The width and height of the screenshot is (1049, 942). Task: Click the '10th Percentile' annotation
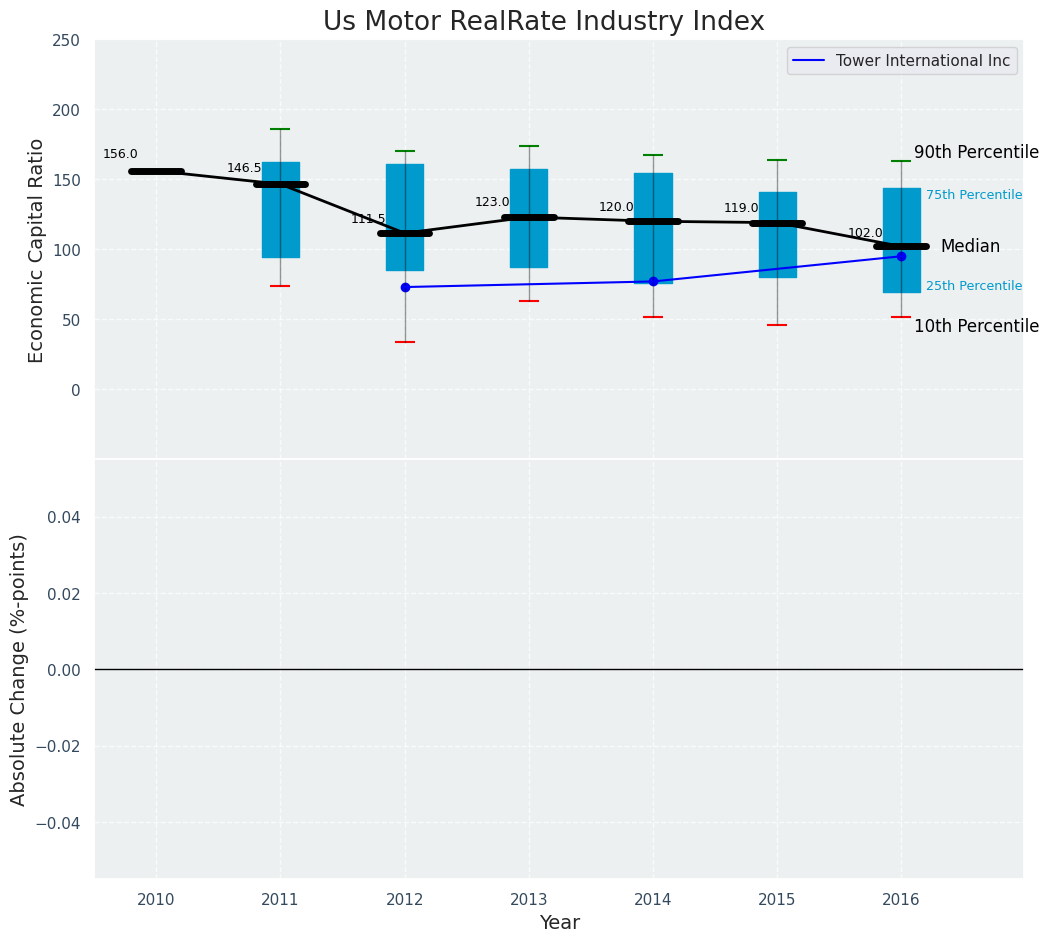pos(976,326)
